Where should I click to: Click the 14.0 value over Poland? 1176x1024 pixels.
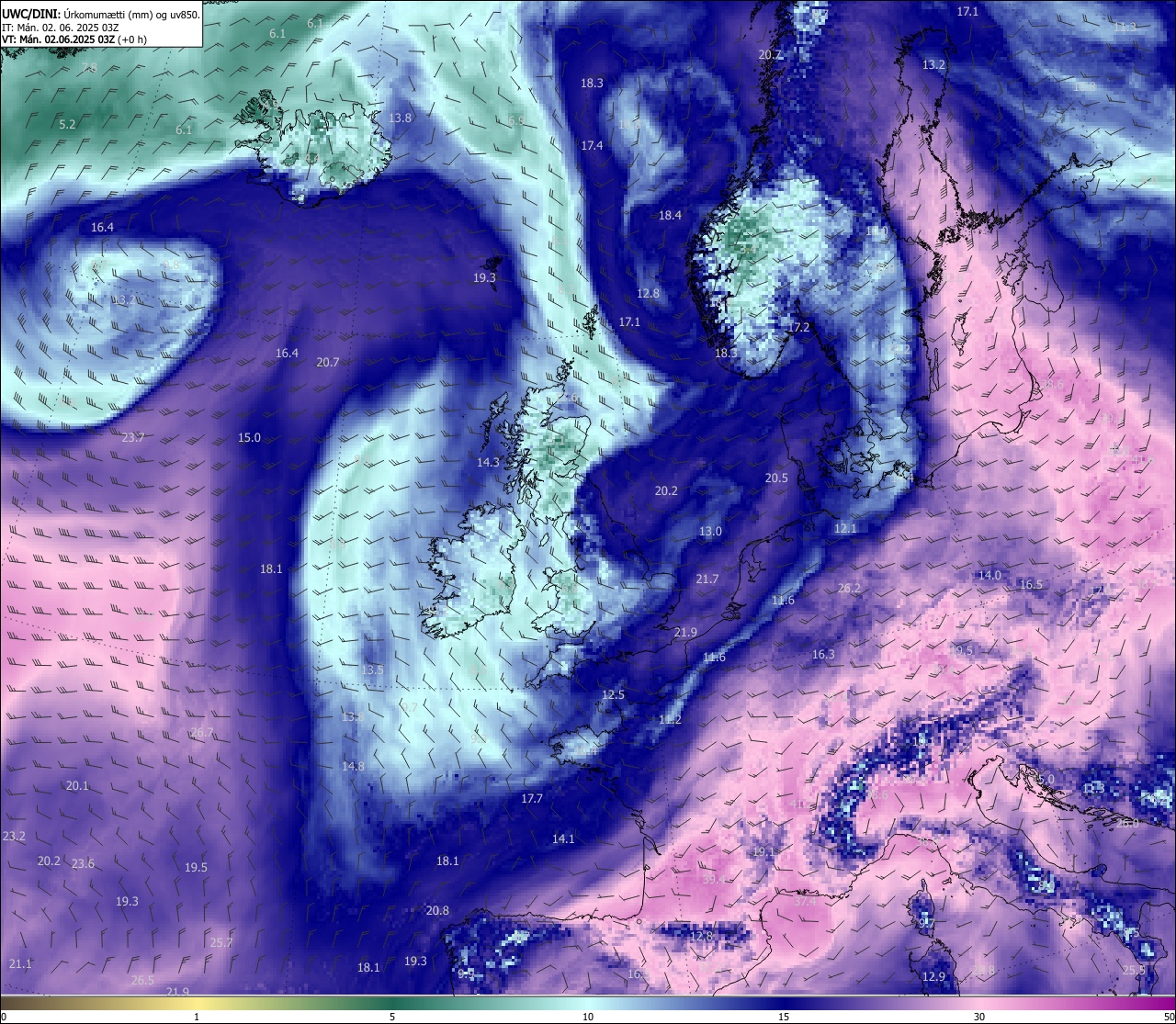[989, 575]
